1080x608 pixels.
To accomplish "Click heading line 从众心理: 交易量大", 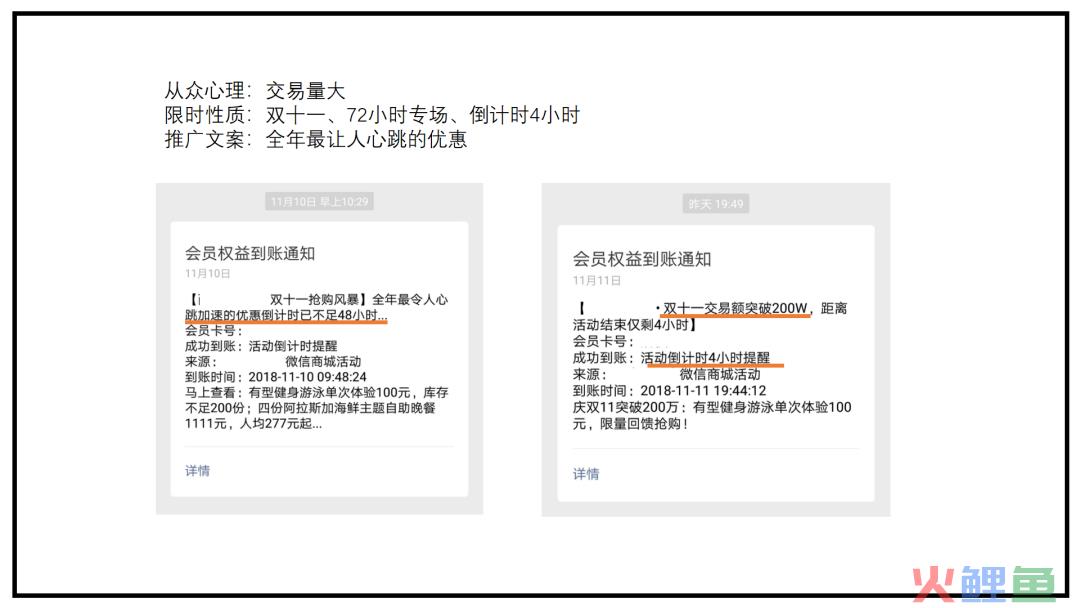I will click(254, 91).
